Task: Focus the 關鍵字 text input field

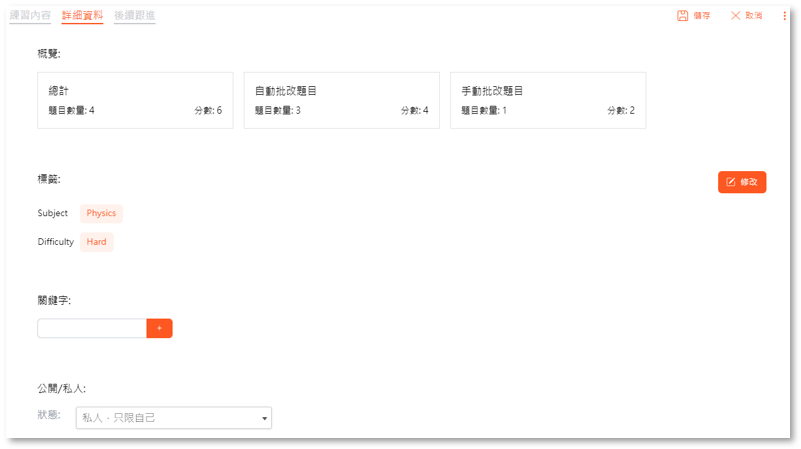Action: point(91,328)
